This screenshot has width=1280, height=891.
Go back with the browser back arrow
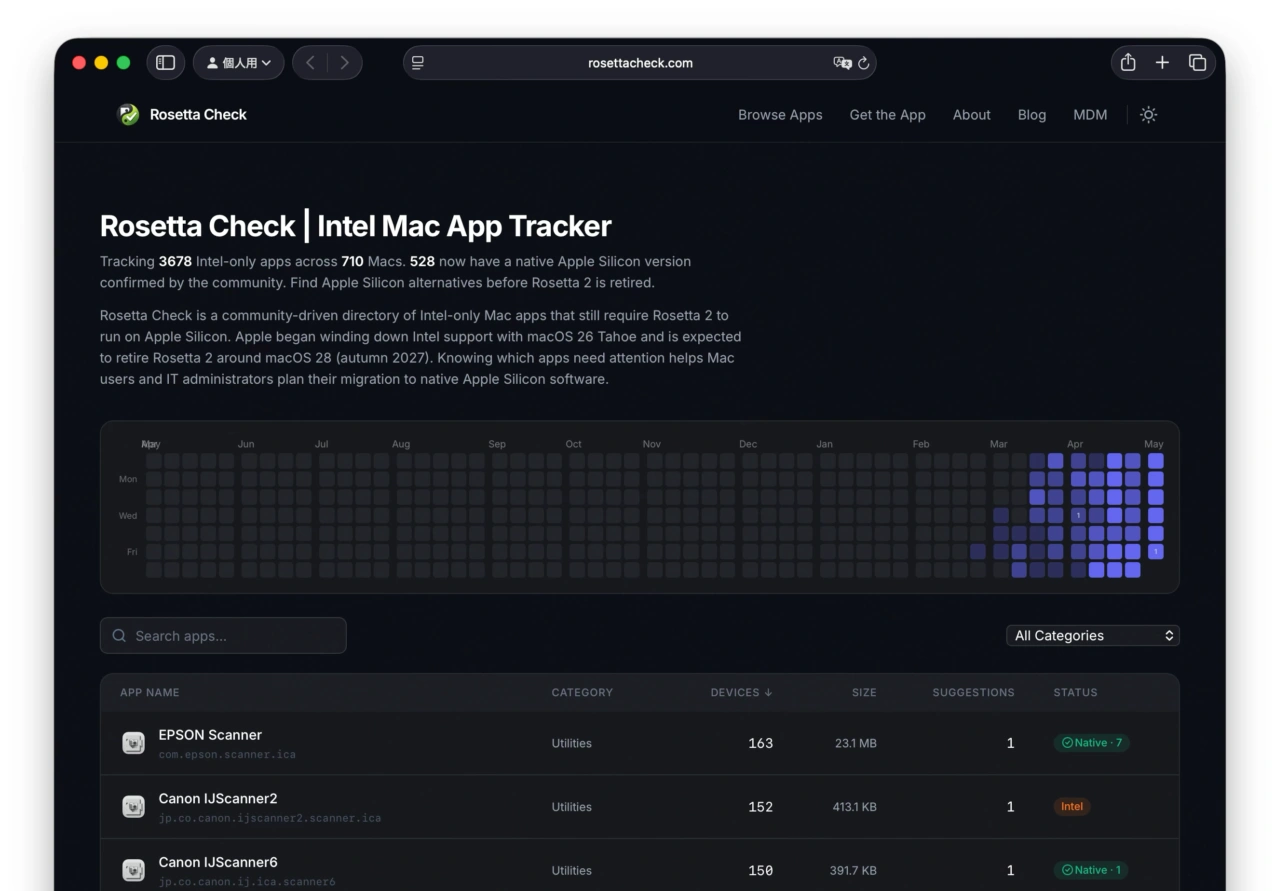(310, 63)
